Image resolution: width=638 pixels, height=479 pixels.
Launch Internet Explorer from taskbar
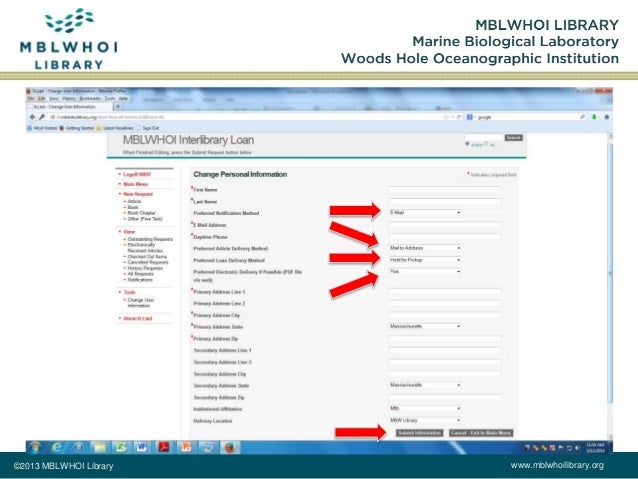pyautogui.click(x=57, y=447)
